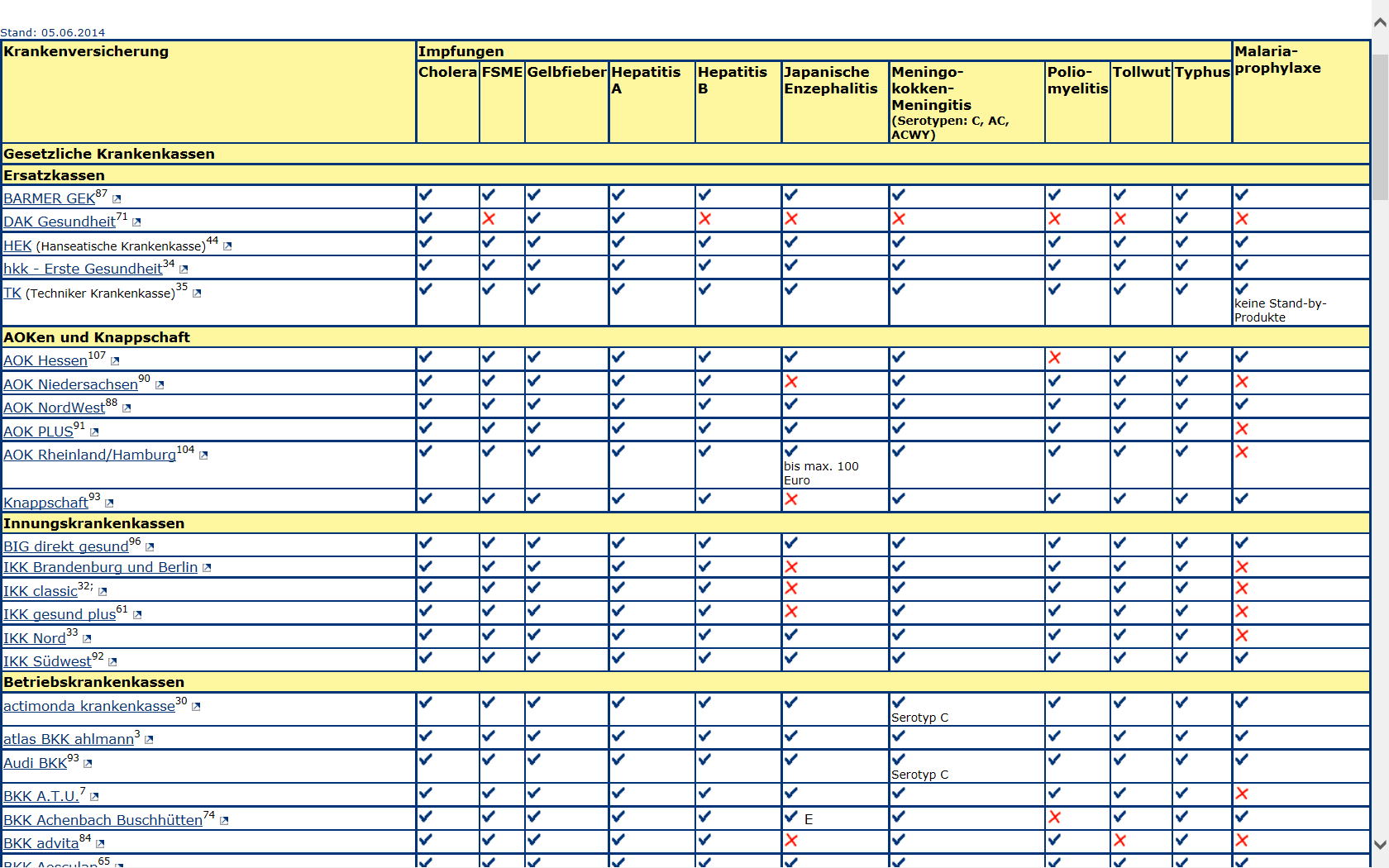1389x868 pixels.
Task: Click external link icon next to BARMER GEK
Action: pyautogui.click(x=117, y=199)
